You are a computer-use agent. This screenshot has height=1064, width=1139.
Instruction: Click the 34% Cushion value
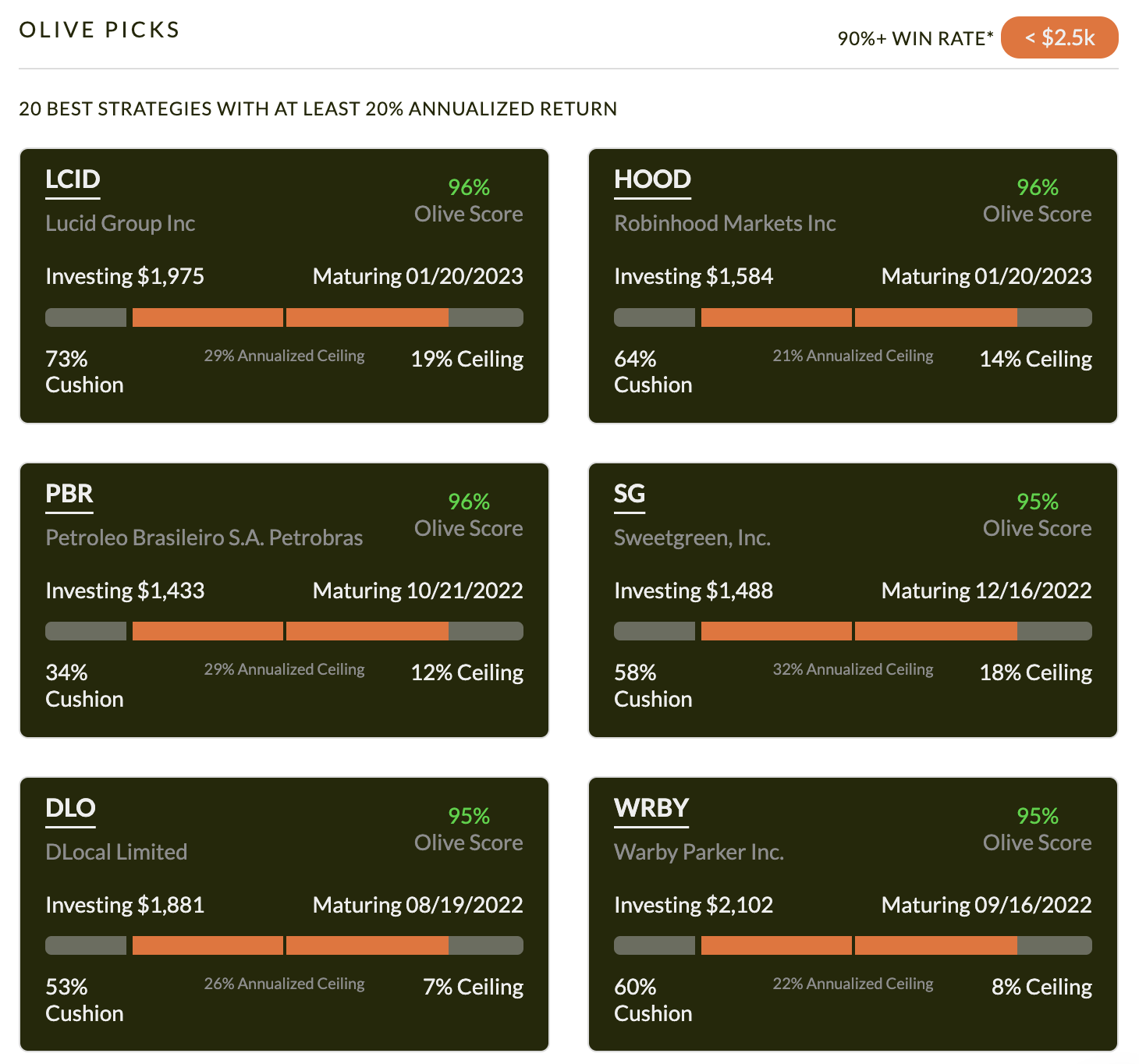(x=84, y=686)
